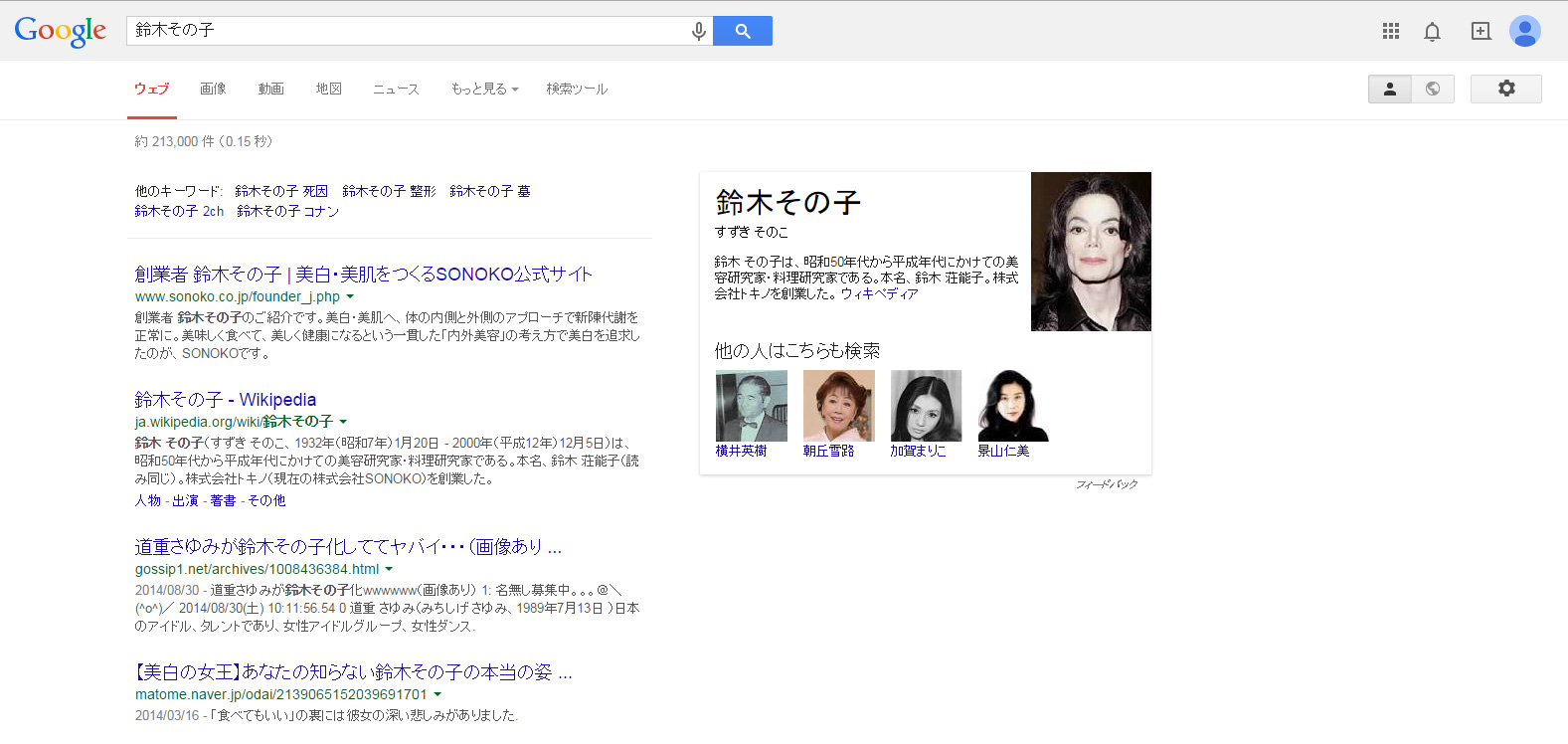Open the ウィキペディア link in knowledge panel
Image resolution: width=1568 pixels, height=744 pixels.
(x=879, y=294)
